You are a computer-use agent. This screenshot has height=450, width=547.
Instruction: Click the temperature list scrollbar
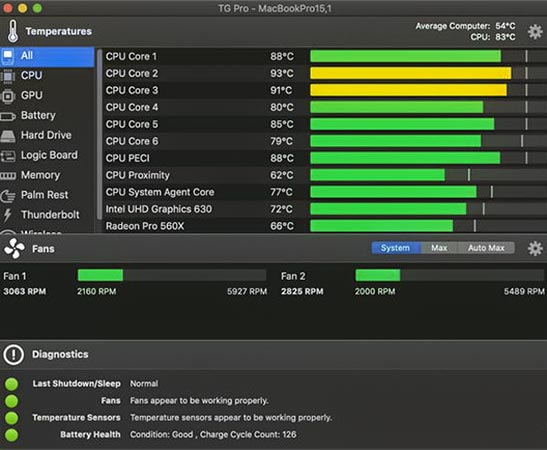[99, 134]
